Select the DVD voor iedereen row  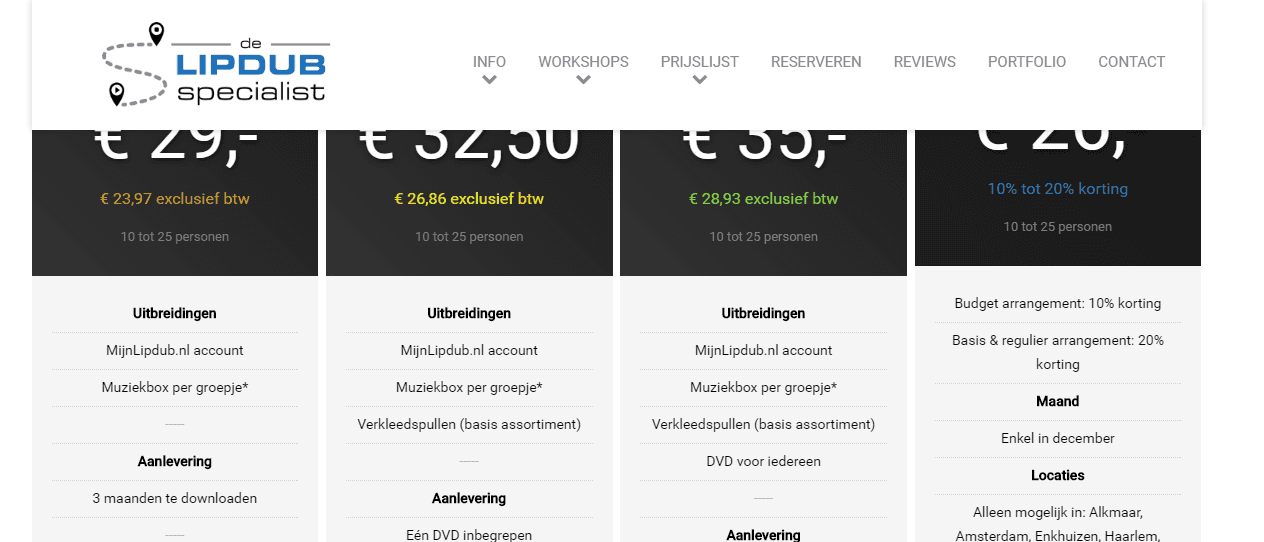pyautogui.click(x=763, y=462)
